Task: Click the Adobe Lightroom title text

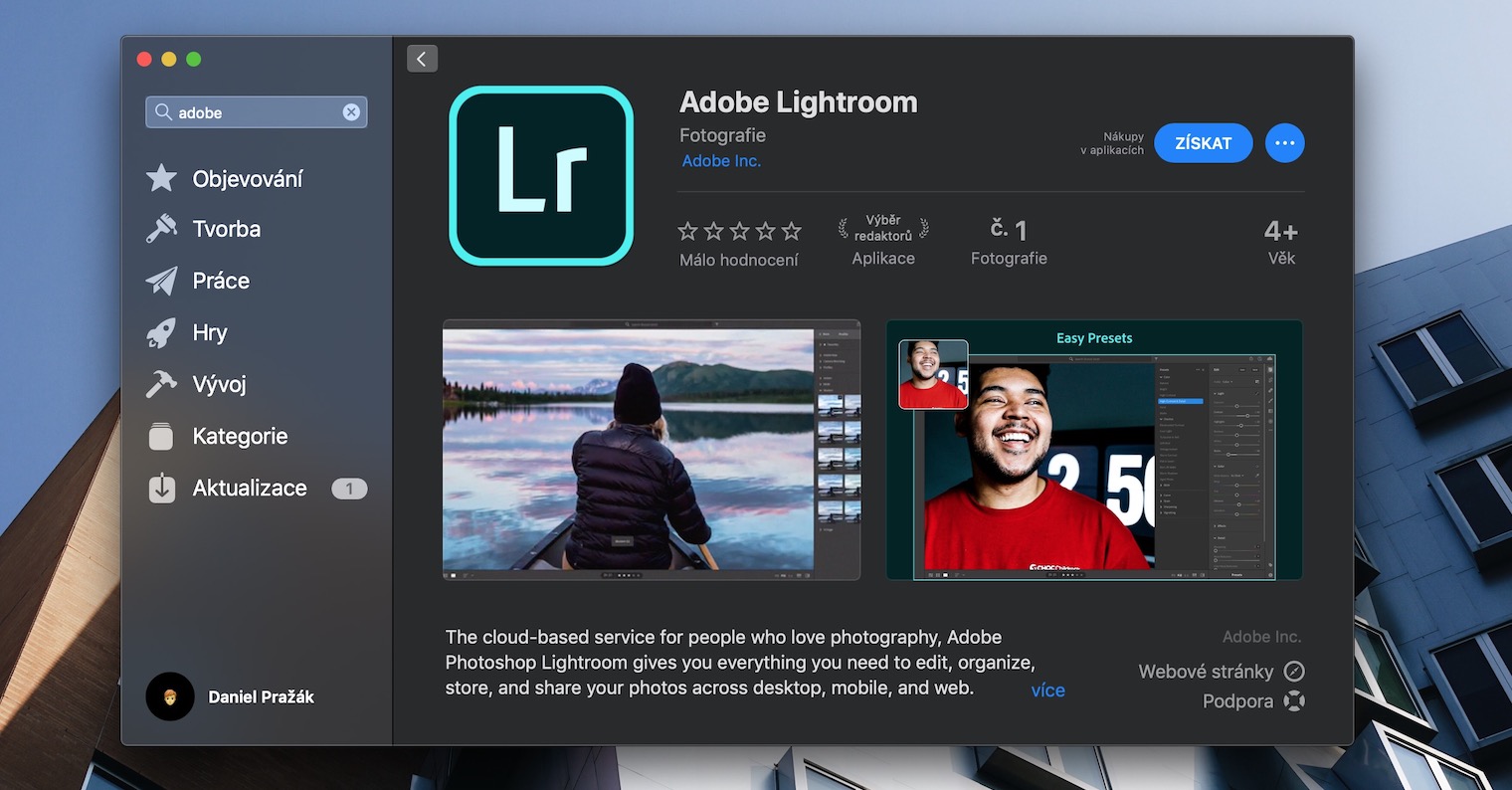Action: click(x=799, y=102)
